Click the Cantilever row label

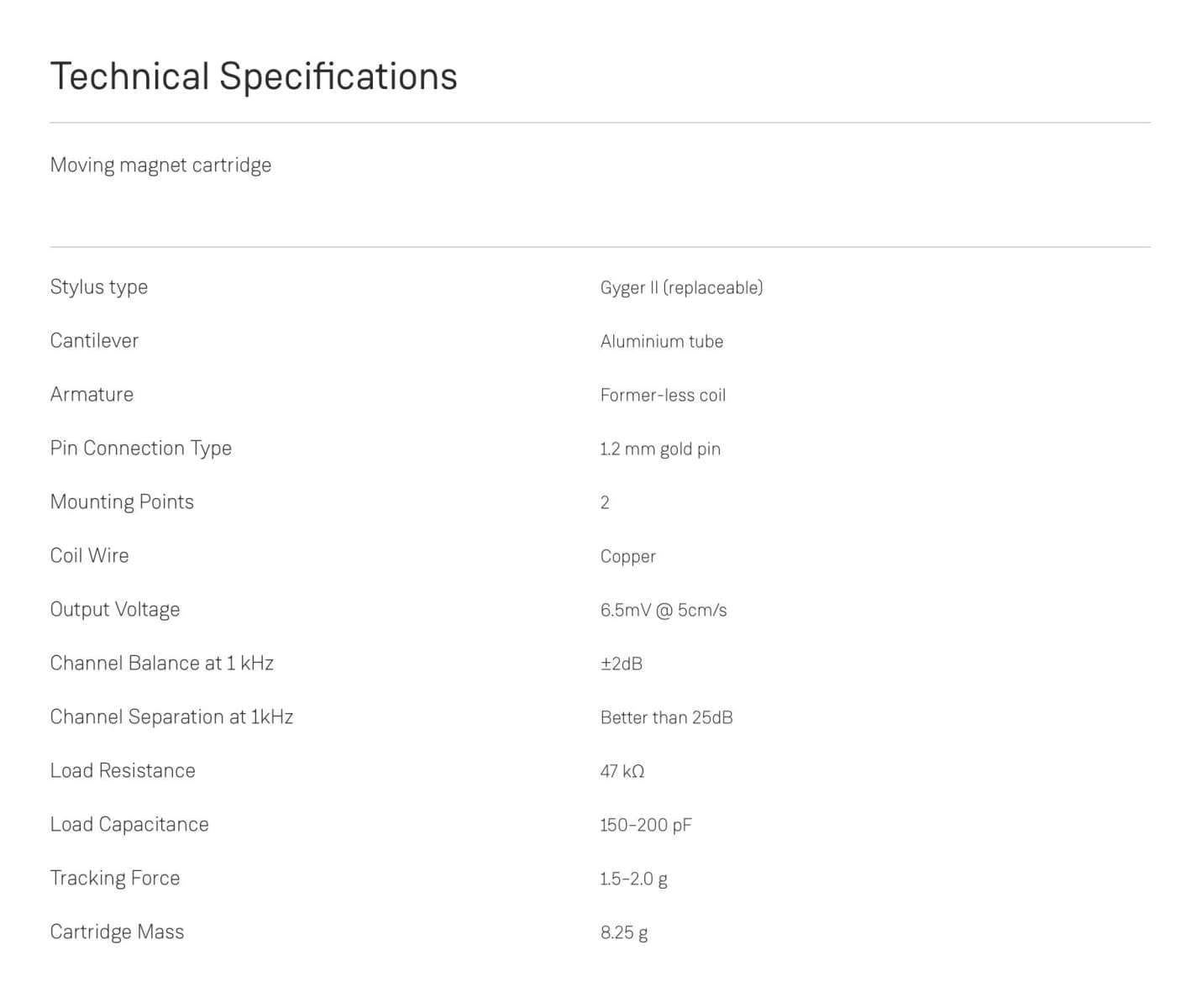coord(94,341)
